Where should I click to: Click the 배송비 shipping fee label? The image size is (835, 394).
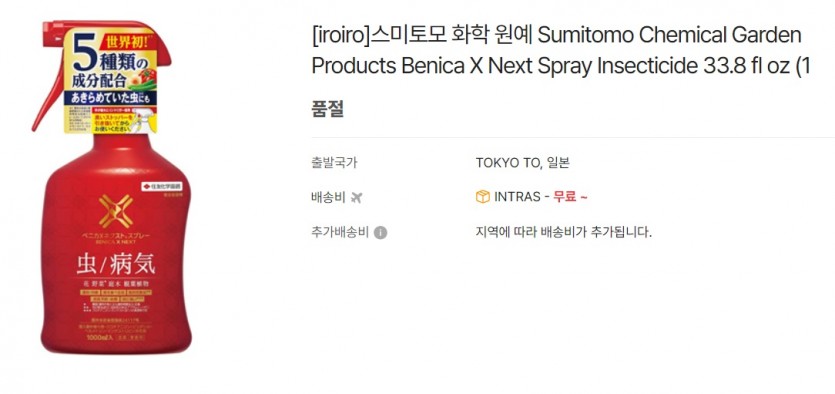click(329, 198)
